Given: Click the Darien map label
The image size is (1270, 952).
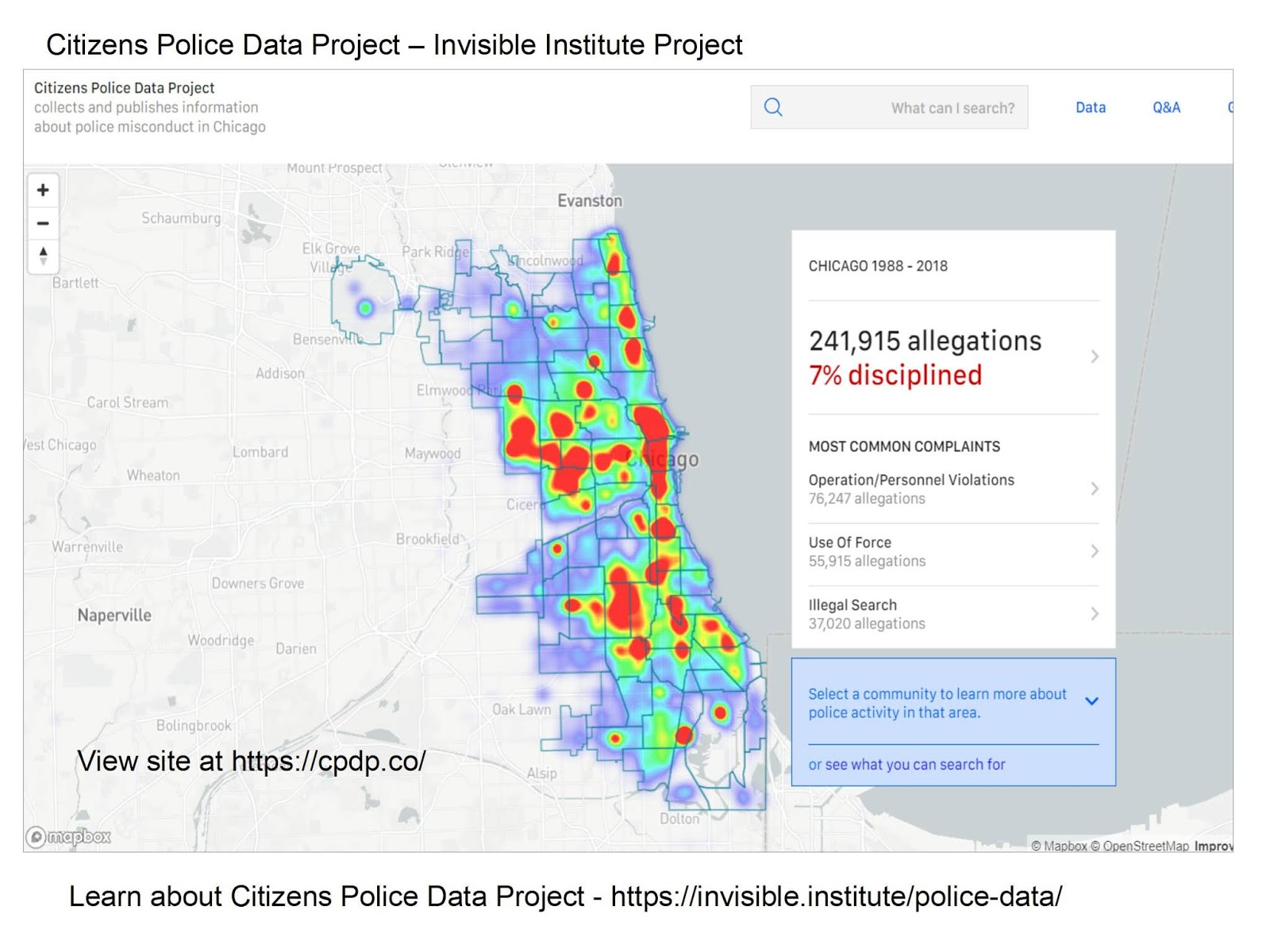Looking at the screenshot, I should pyautogui.click(x=296, y=649).
